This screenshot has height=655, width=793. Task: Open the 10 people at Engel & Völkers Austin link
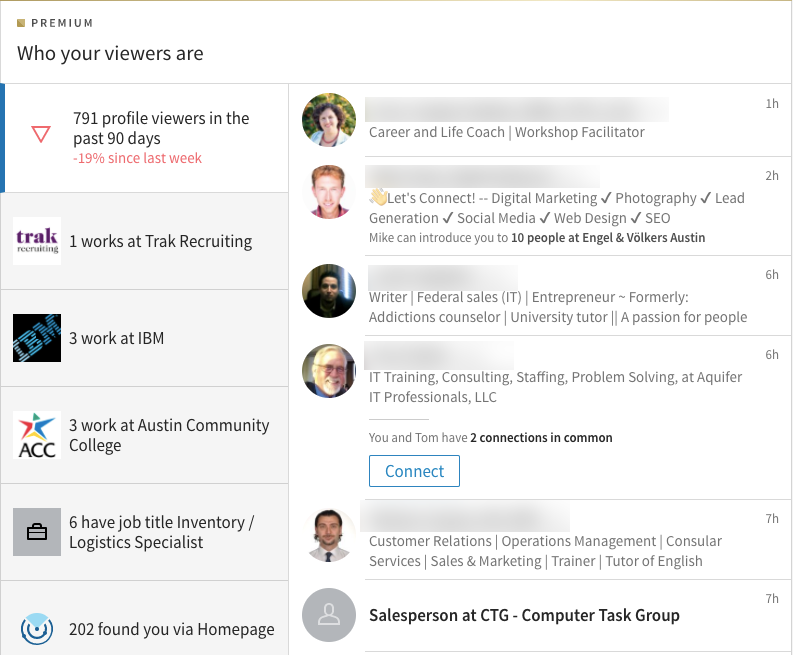[x=608, y=238]
